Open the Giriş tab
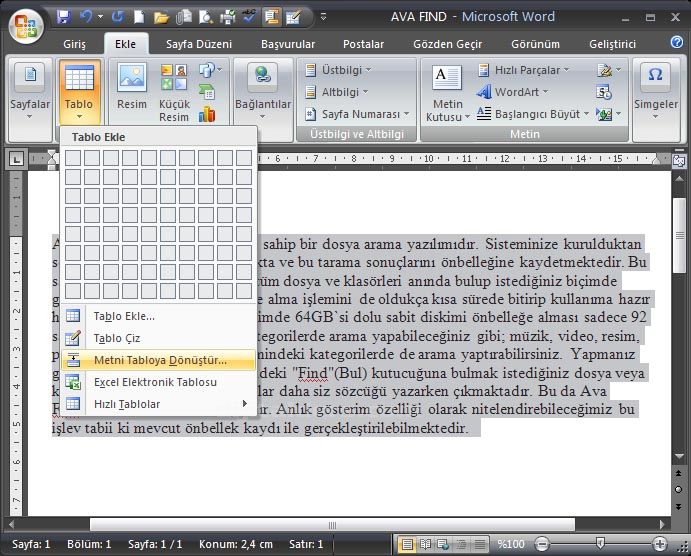Screen dimensions: 691x556 [74, 44]
